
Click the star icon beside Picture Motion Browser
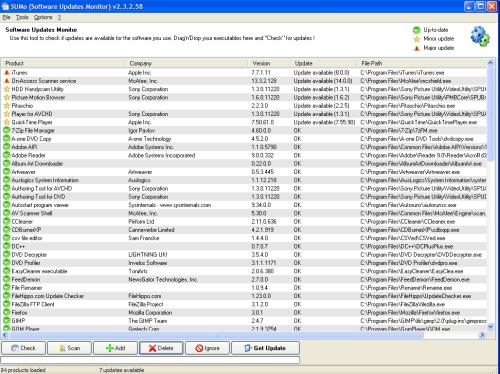(x=7, y=97)
